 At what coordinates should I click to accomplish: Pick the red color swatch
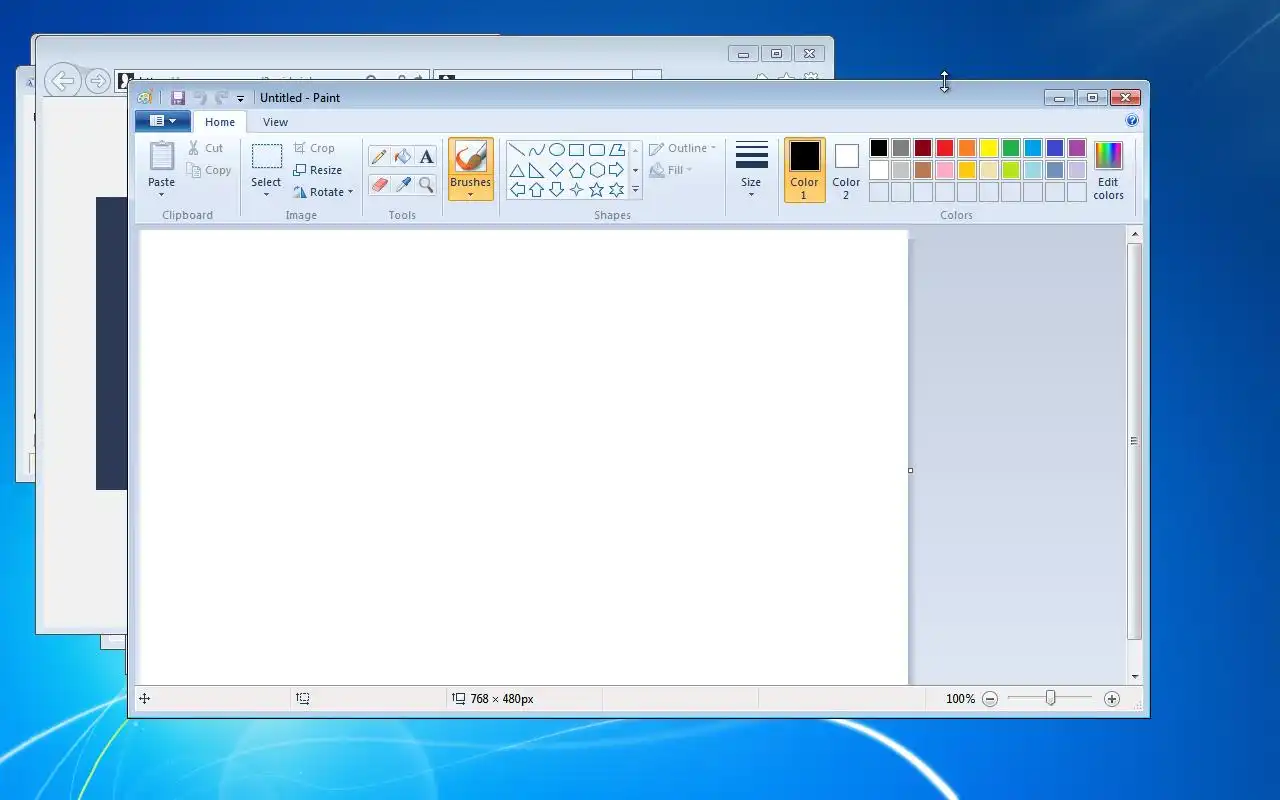(x=945, y=148)
